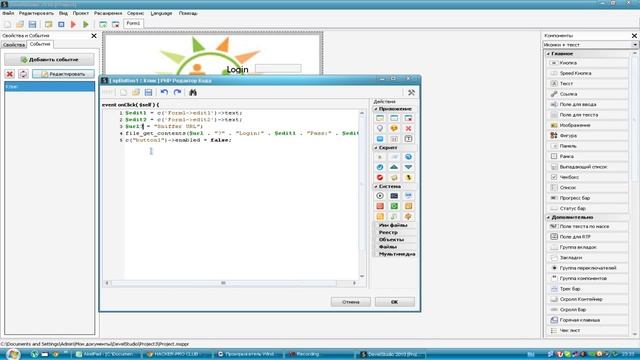The image size is (640, 360).
Task: Click the code editor horizontal scrollbar
Action: click(231, 283)
